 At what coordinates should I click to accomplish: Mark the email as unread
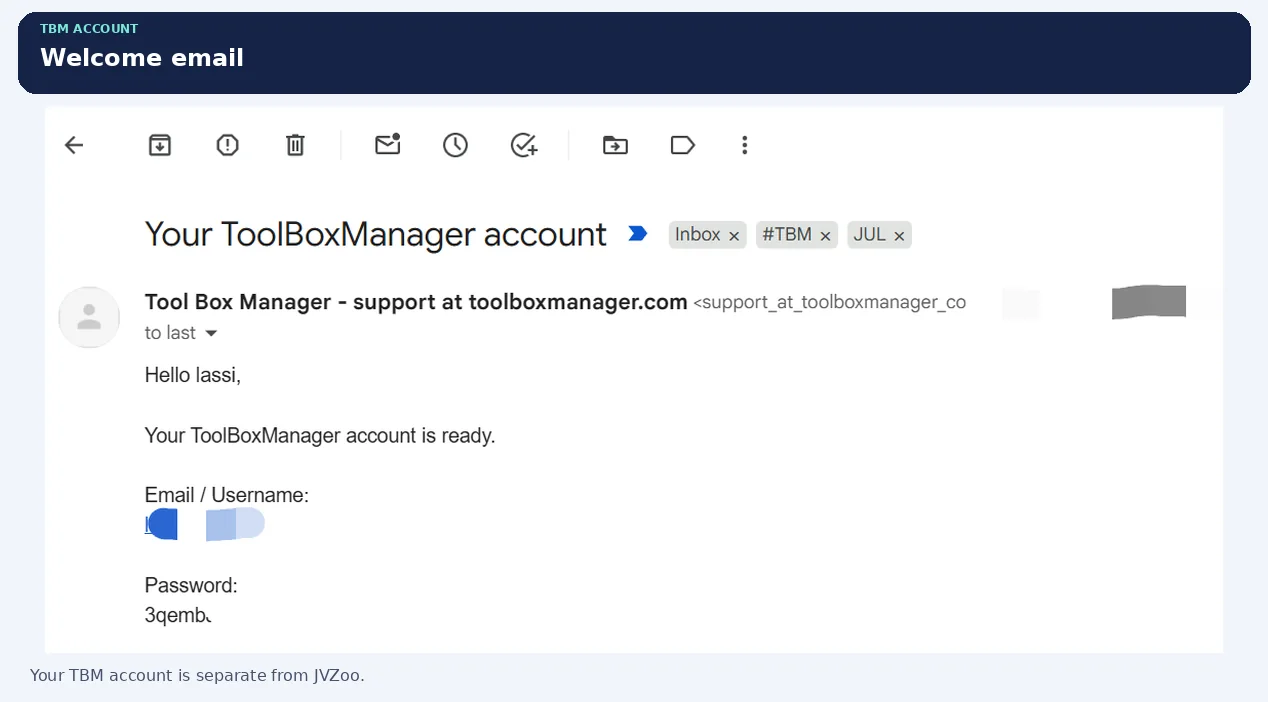click(x=388, y=144)
